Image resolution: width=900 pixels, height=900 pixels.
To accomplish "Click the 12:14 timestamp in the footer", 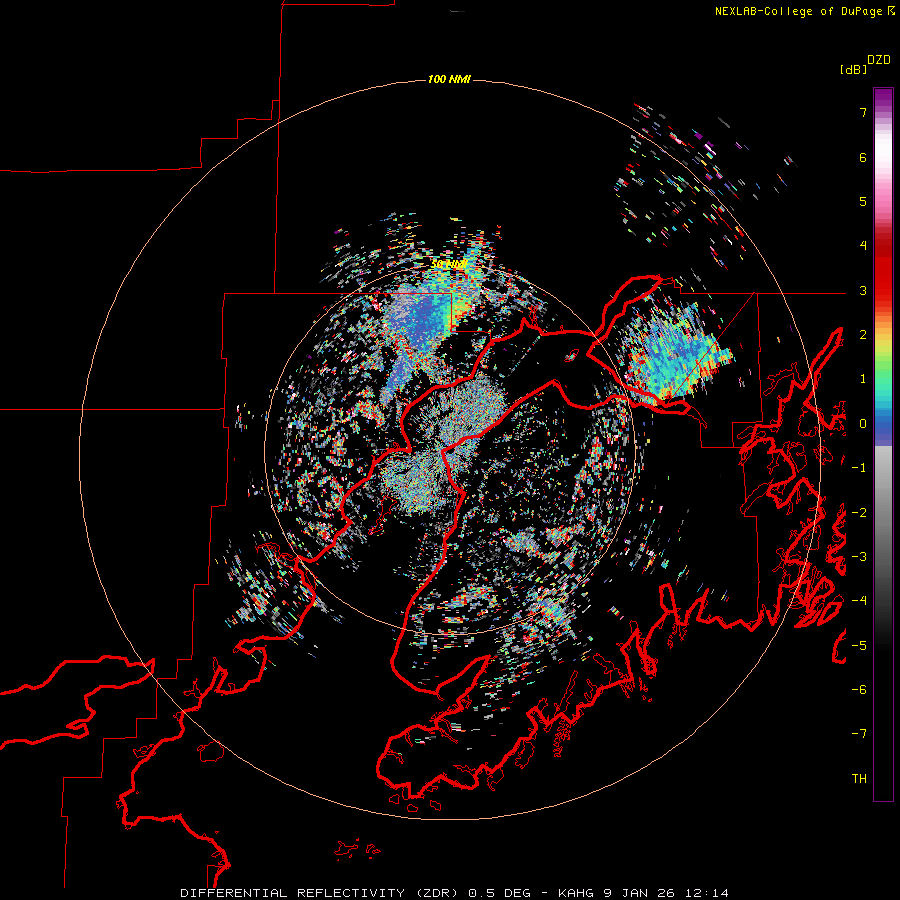I will click(709, 893).
